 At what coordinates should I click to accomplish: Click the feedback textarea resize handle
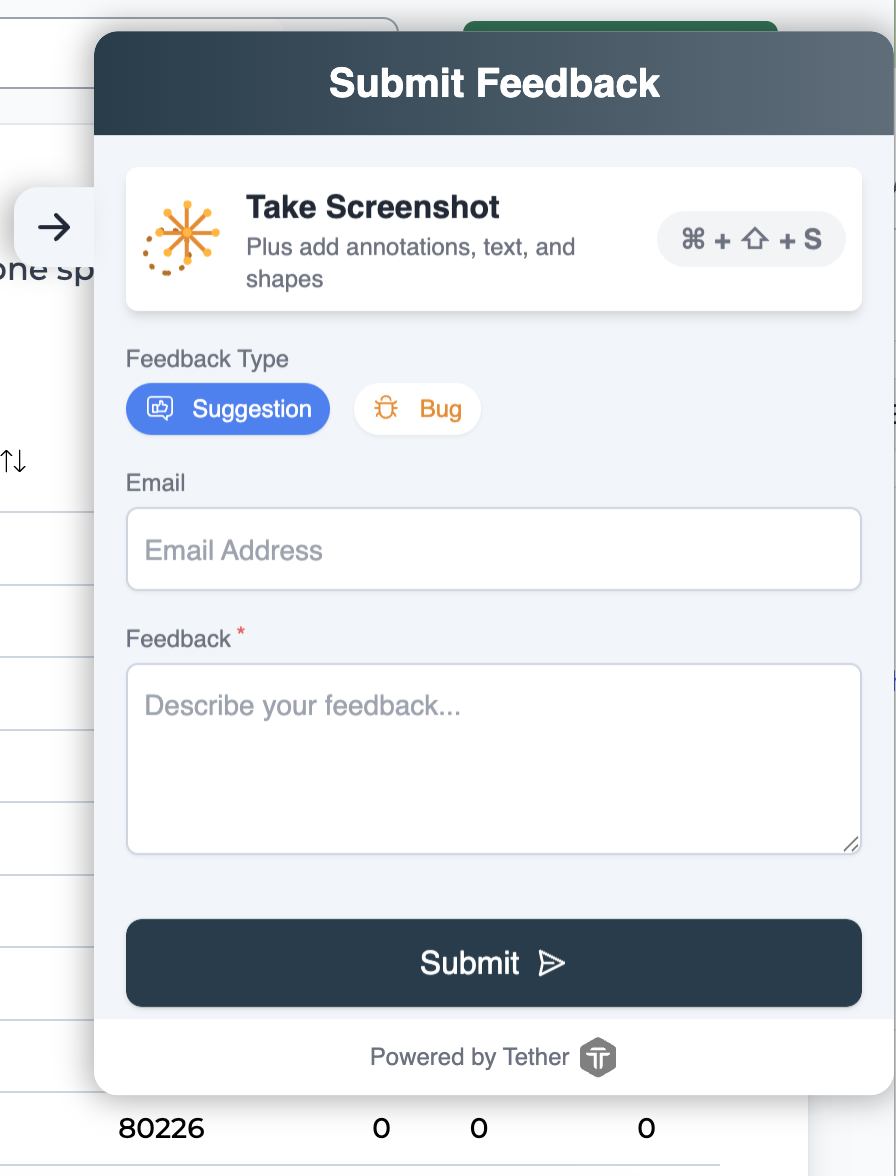[x=851, y=844]
